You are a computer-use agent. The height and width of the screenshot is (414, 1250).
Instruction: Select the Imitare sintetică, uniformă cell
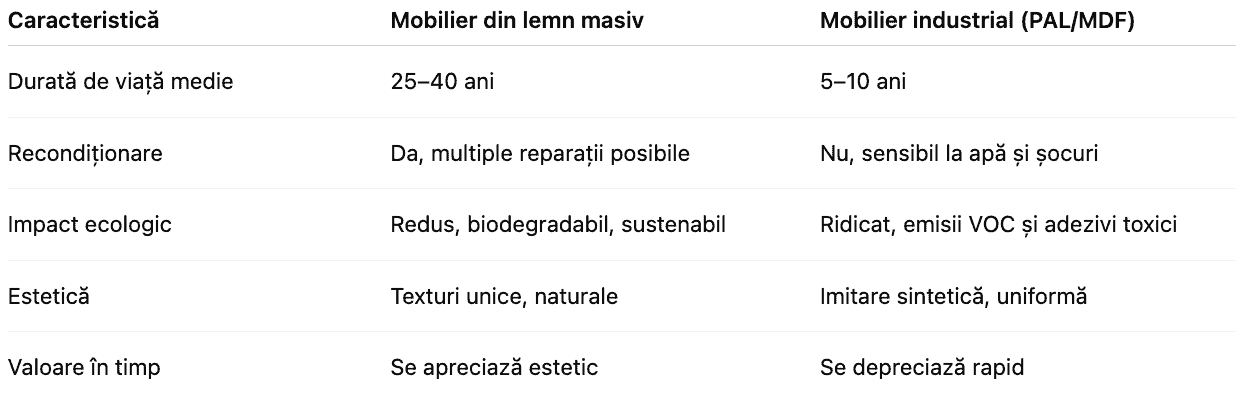click(x=953, y=297)
